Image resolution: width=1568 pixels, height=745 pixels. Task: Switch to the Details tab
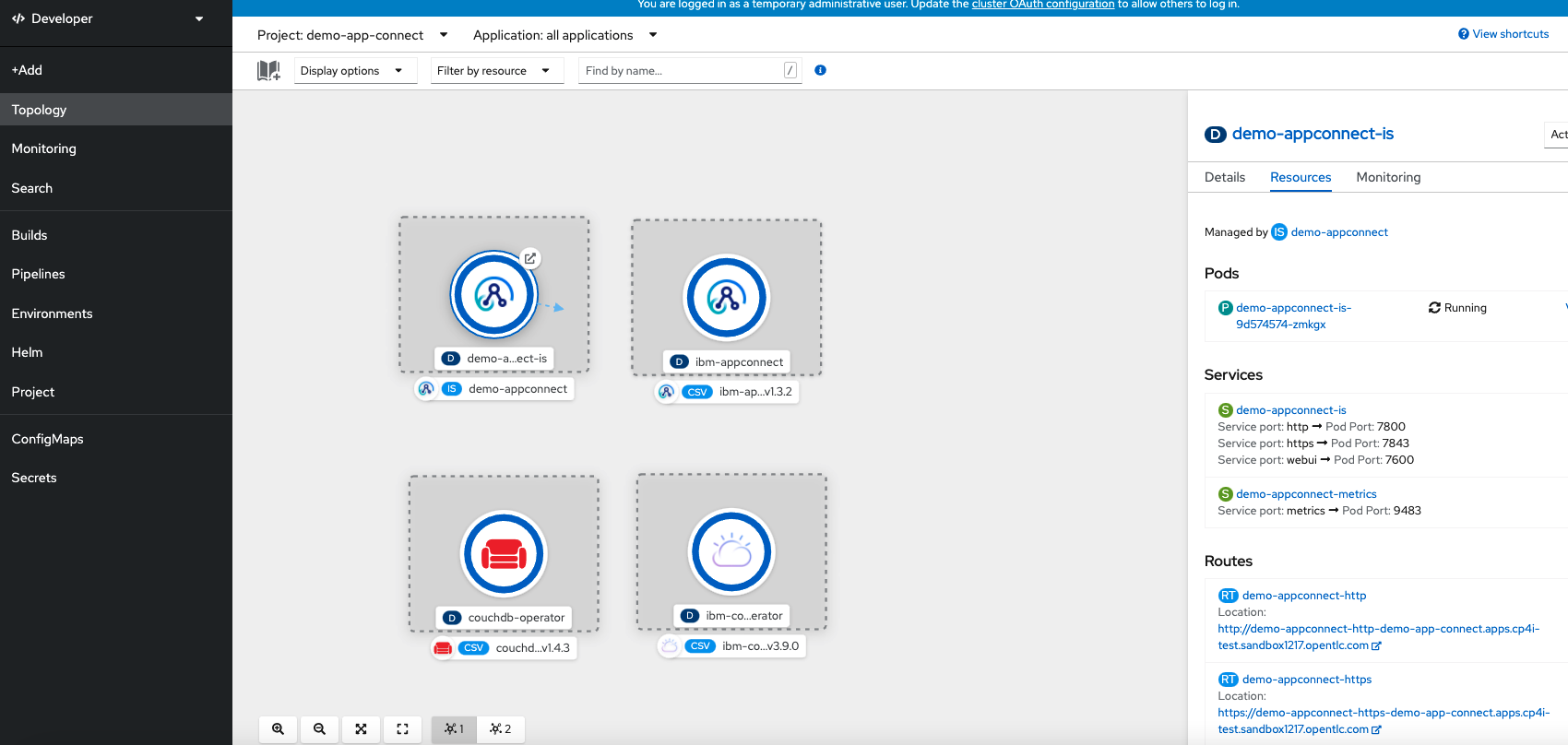pos(1224,177)
